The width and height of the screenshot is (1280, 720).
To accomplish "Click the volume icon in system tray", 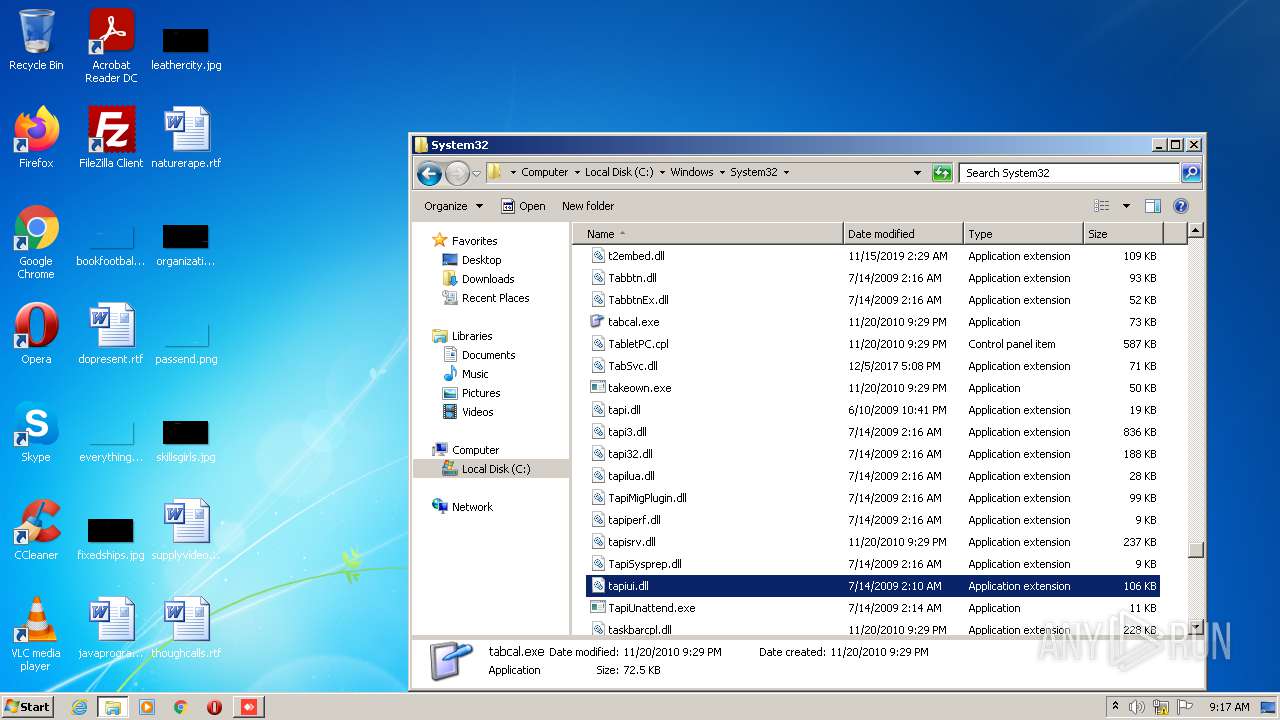I will 1136,707.
